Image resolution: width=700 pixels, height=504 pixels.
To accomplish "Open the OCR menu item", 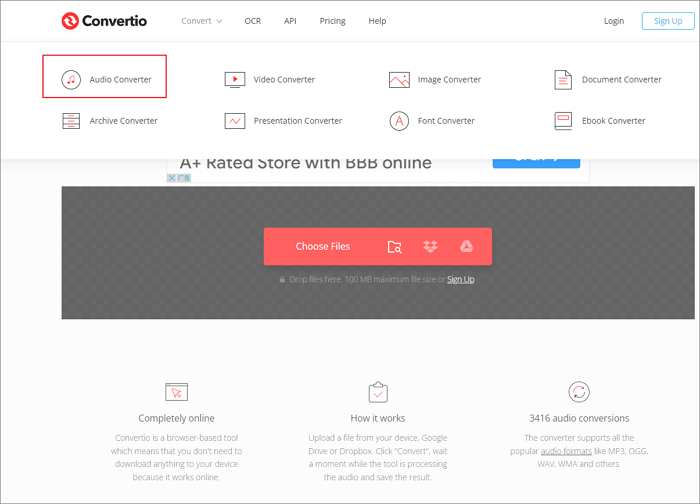I will (253, 21).
